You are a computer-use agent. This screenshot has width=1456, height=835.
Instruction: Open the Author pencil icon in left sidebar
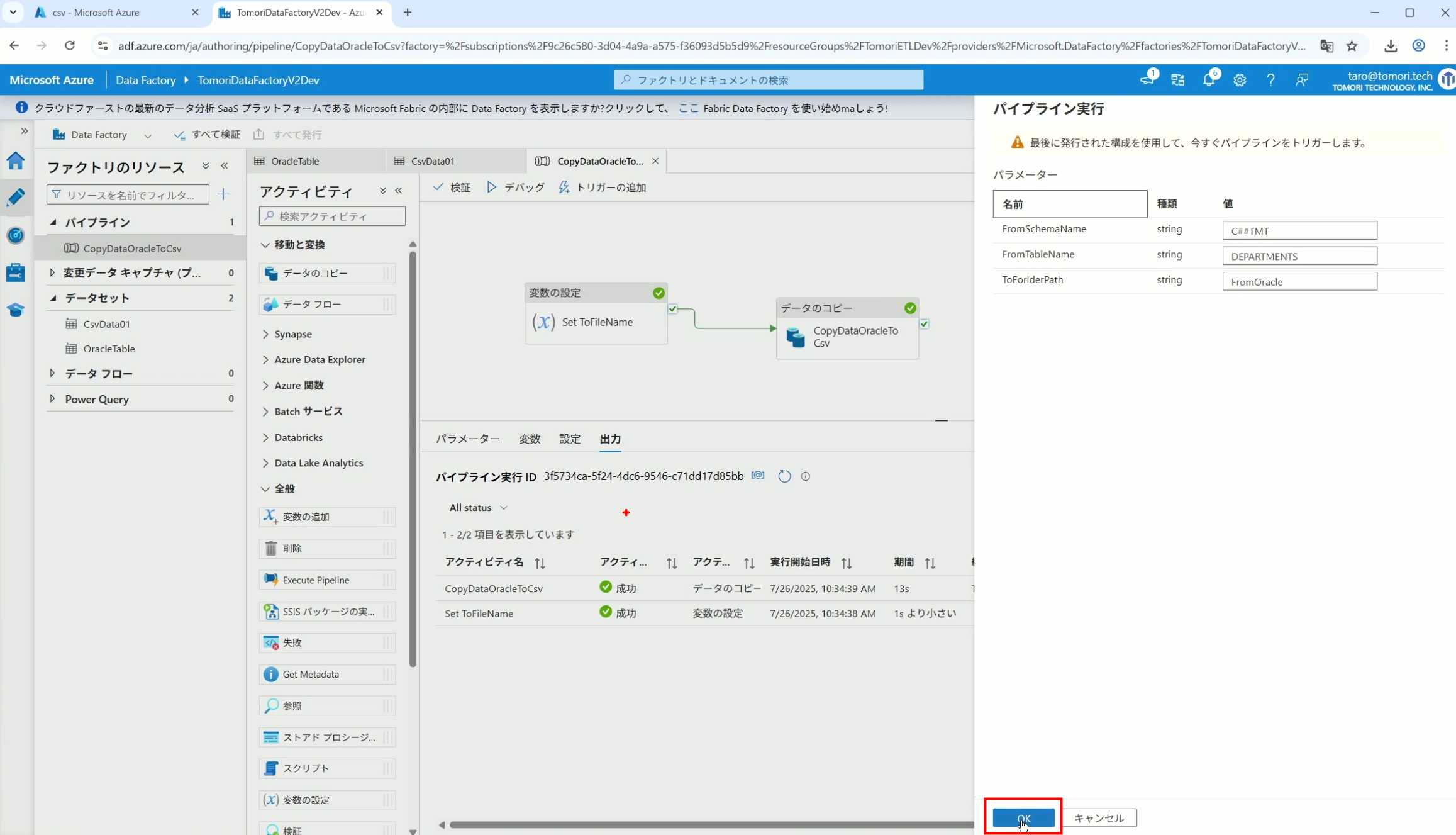tap(16, 198)
